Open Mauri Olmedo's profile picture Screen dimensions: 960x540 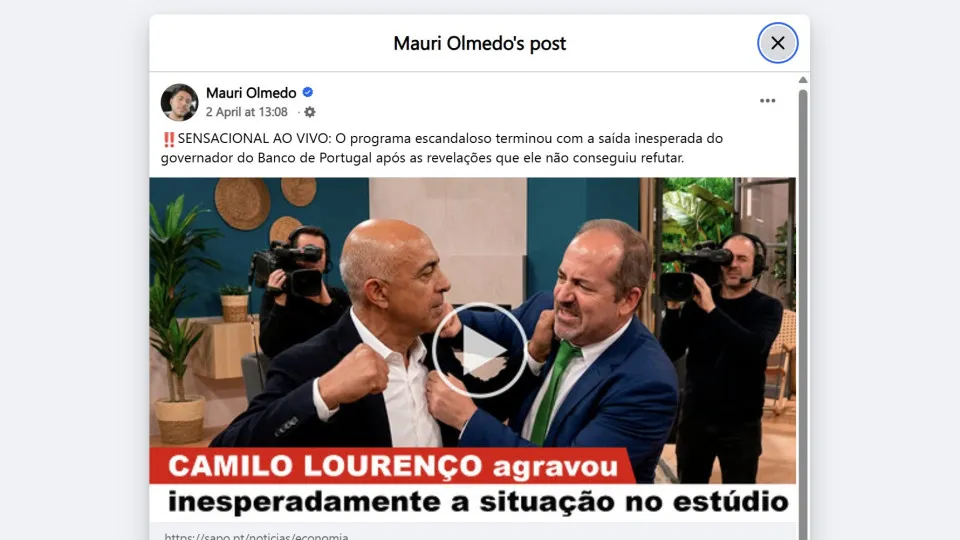[x=179, y=102]
